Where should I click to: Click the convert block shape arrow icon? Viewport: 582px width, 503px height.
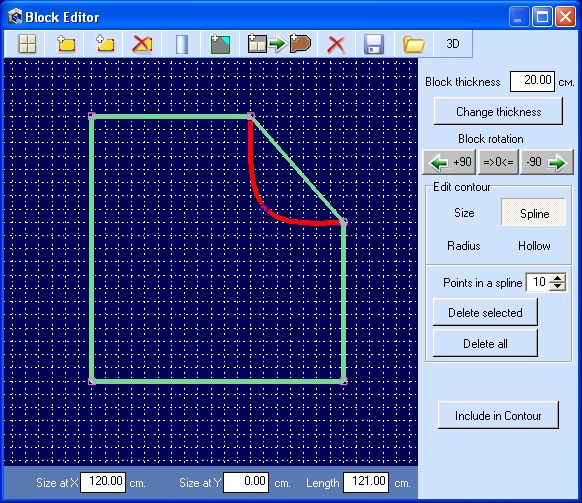(279, 44)
